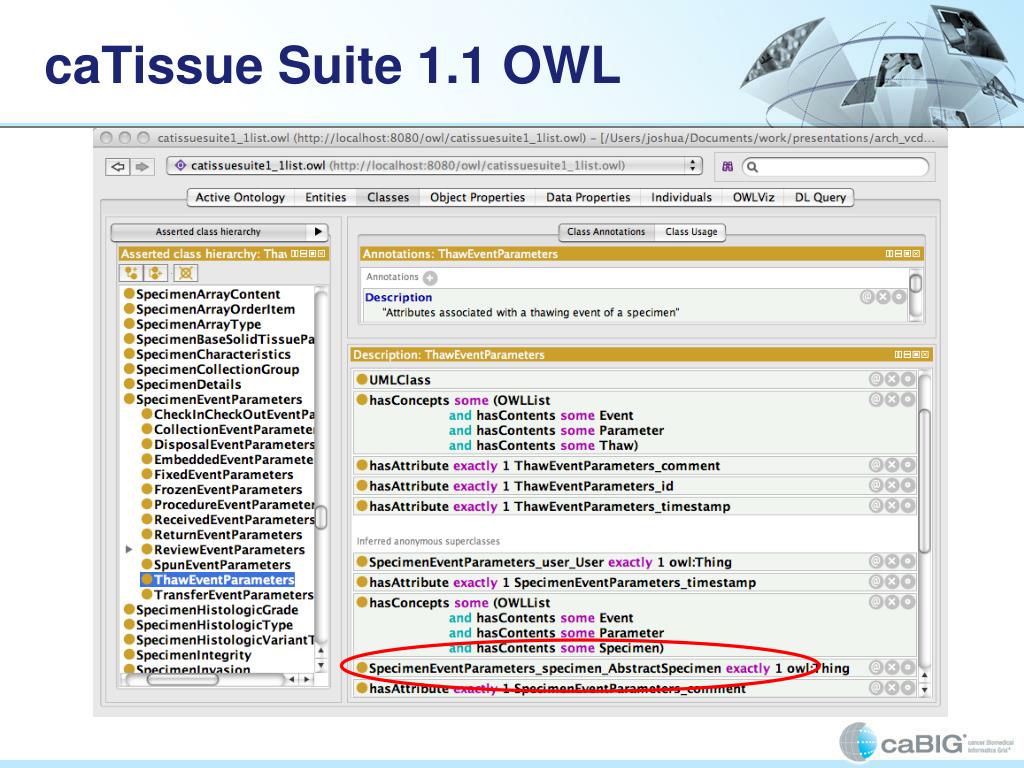
Task: Select the Class Annotations view tab
Action: [x=606, y=232]
